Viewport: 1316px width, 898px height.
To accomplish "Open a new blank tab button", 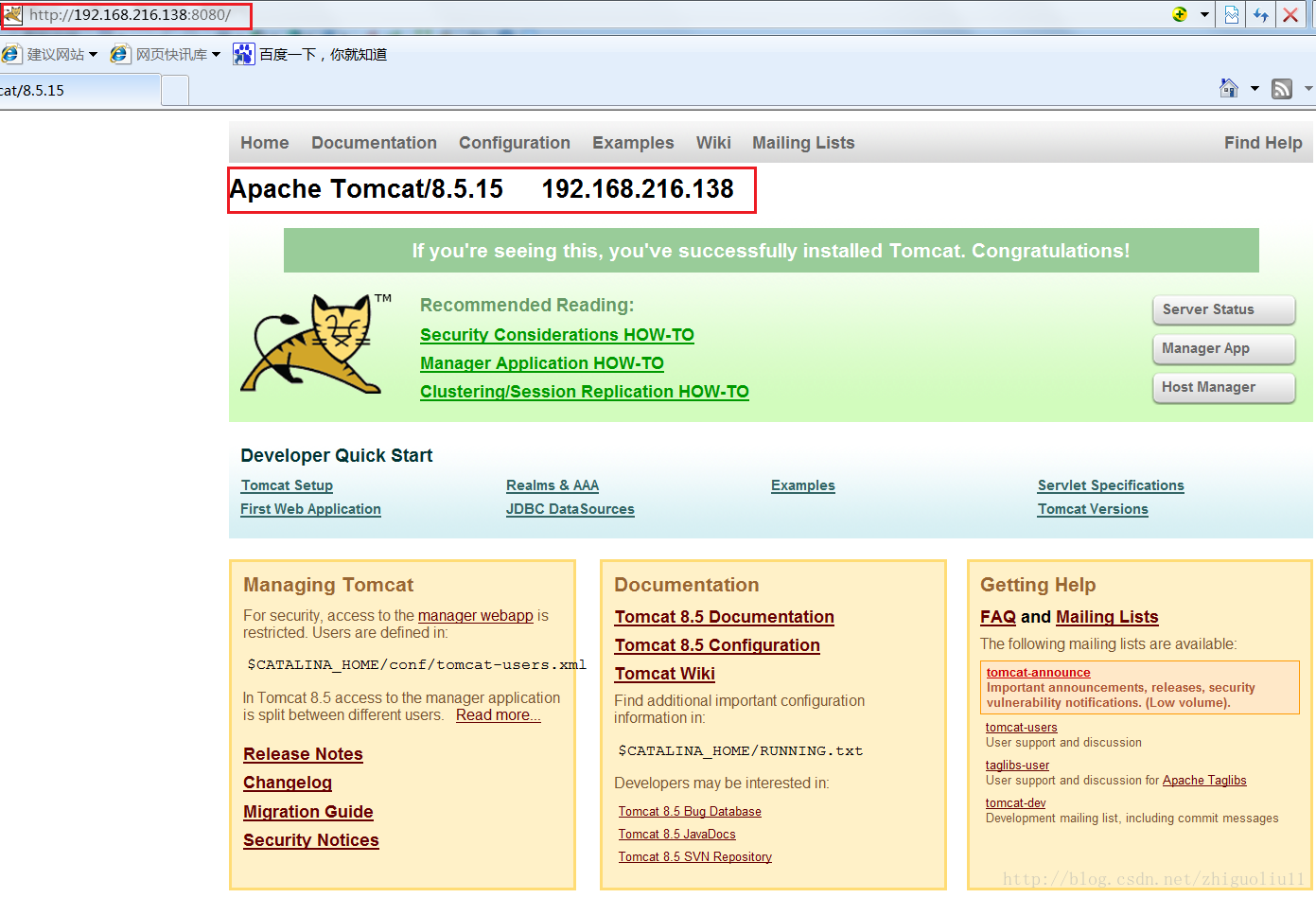I will [175, 91].
